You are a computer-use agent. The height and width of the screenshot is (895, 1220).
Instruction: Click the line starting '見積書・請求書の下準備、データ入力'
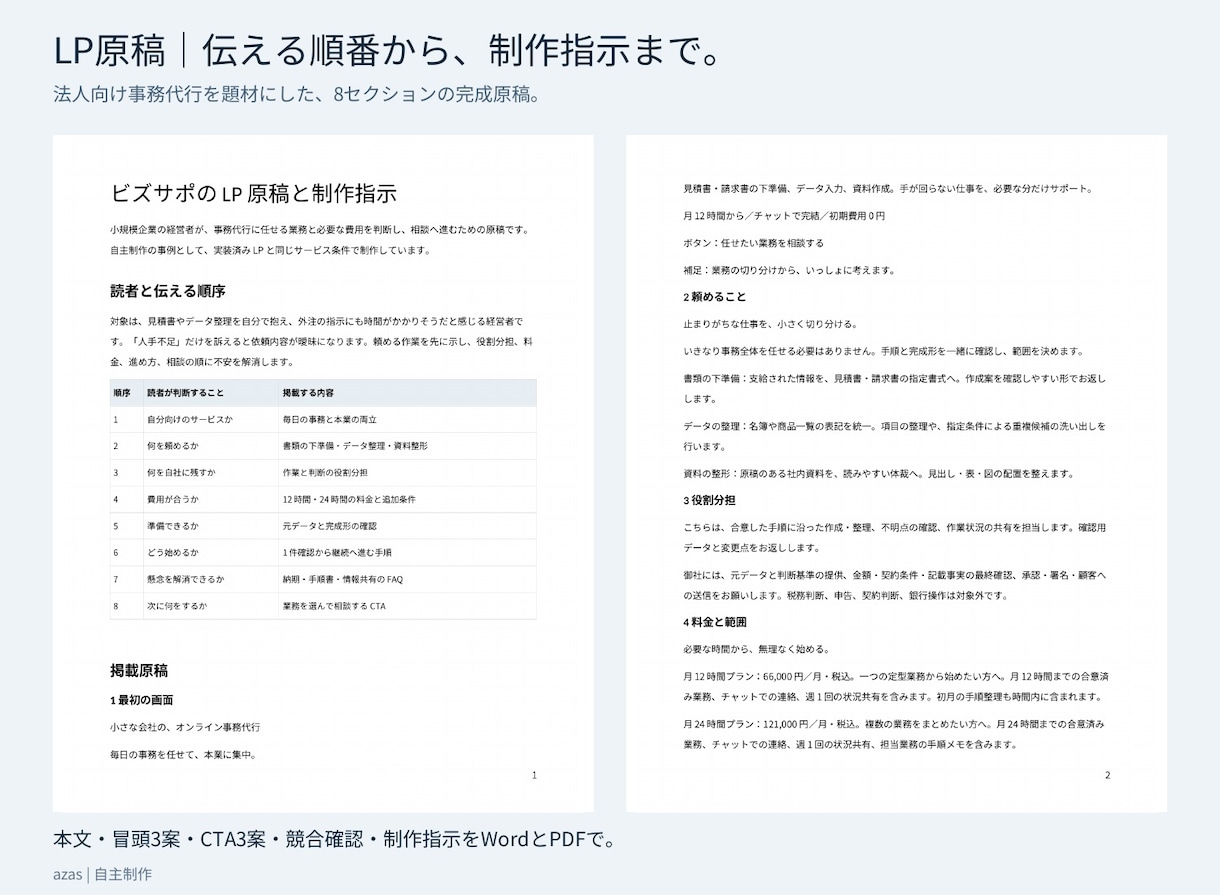[x=888, y=189]
